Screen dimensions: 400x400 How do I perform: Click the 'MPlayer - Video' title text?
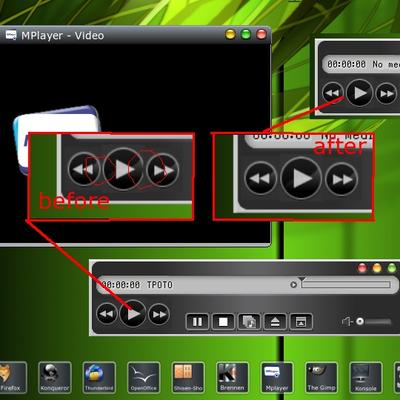tap(63, 36)
